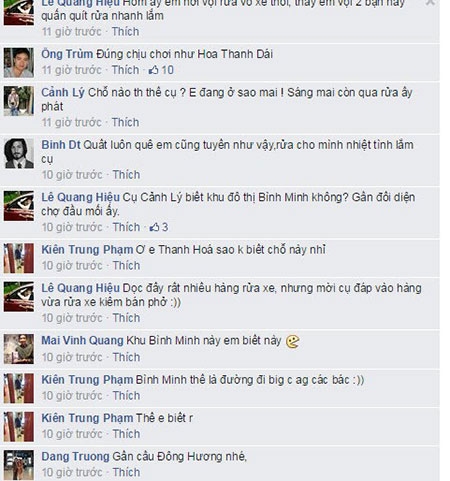450x481 pixels.
Task: Open Cảnh Lý's avatar thumbnail
Action: point(19,101)
